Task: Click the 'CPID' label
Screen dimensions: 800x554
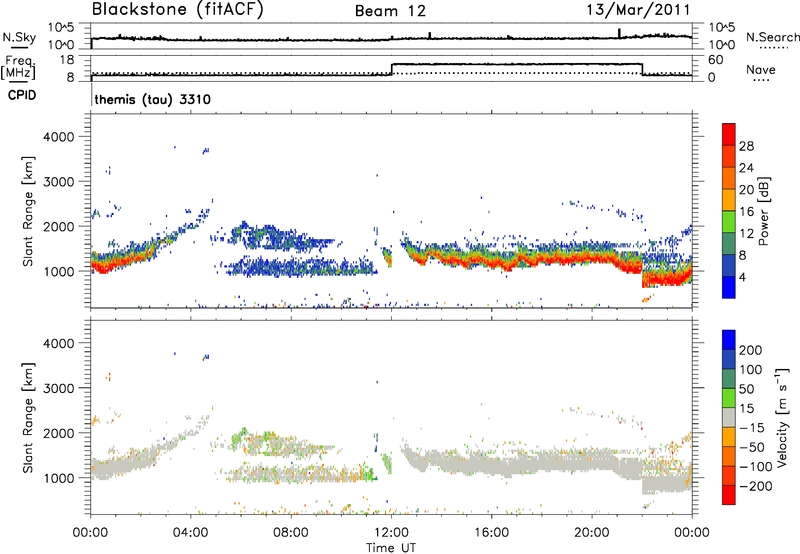Action: (x=22, y=95)
